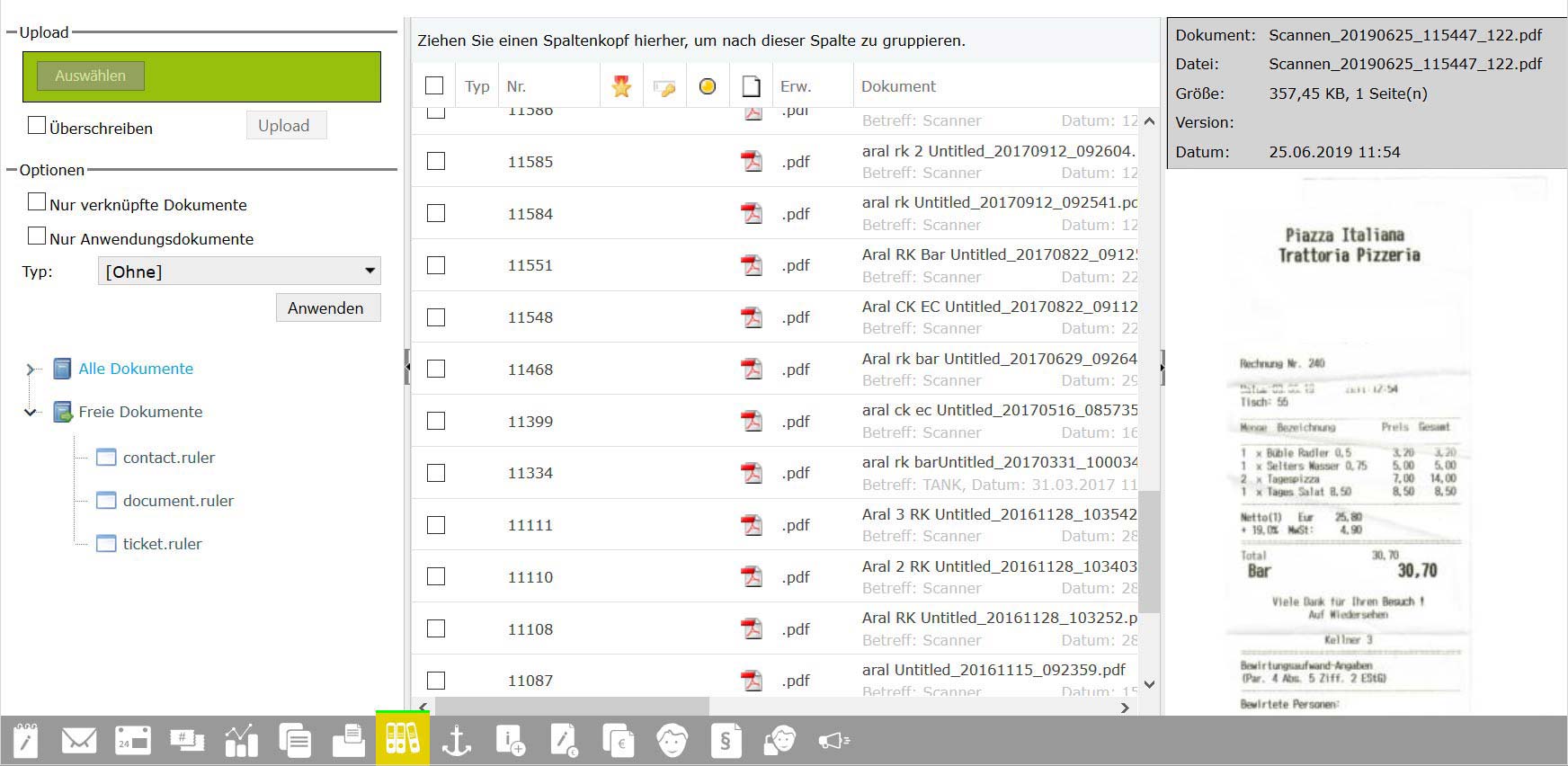This screenshot has height=766, width=1568.
Task: Click the horizontal scrollbar thumb
Action: pyautogui.click(x=572, y=708)
